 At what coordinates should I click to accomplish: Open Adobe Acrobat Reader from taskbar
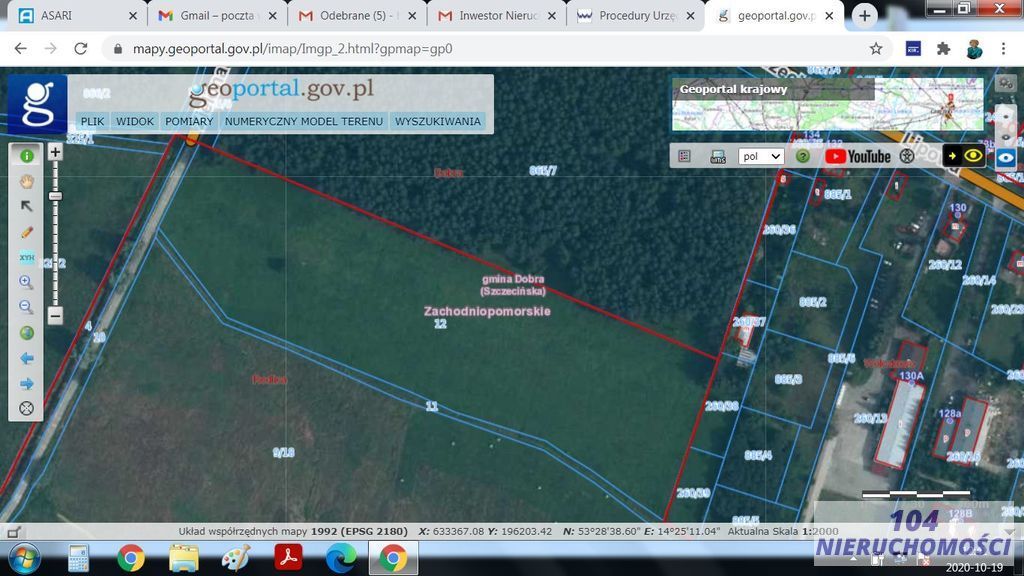point(288,558)
